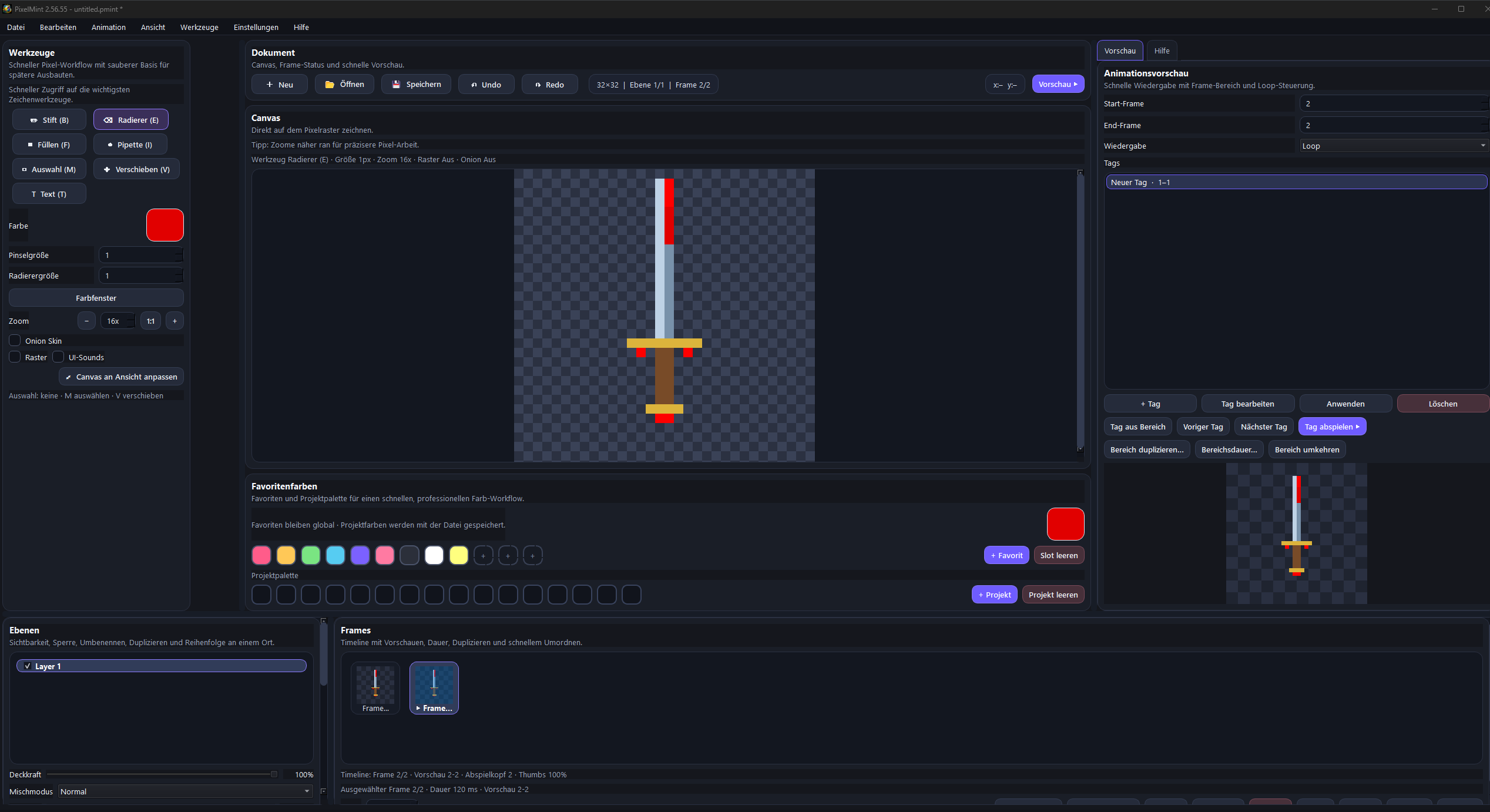The image size is (1490, 812).
Task: Expand the Mischmodus Normal dropdown
Action: pos(185,791)
